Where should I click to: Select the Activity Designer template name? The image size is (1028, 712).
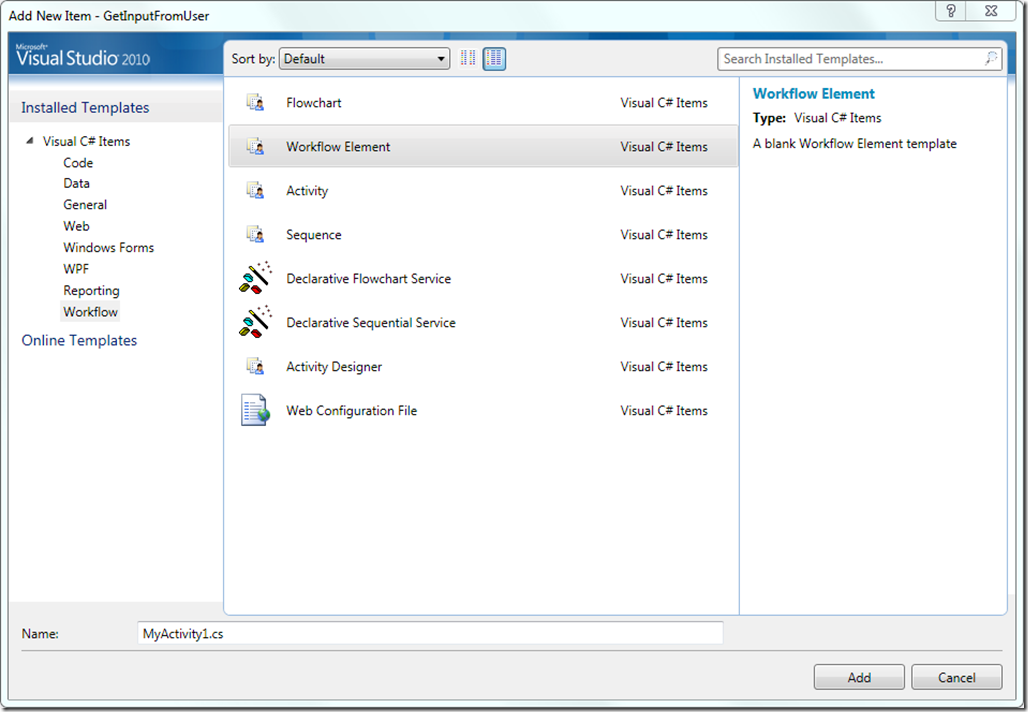coord(334,366)
